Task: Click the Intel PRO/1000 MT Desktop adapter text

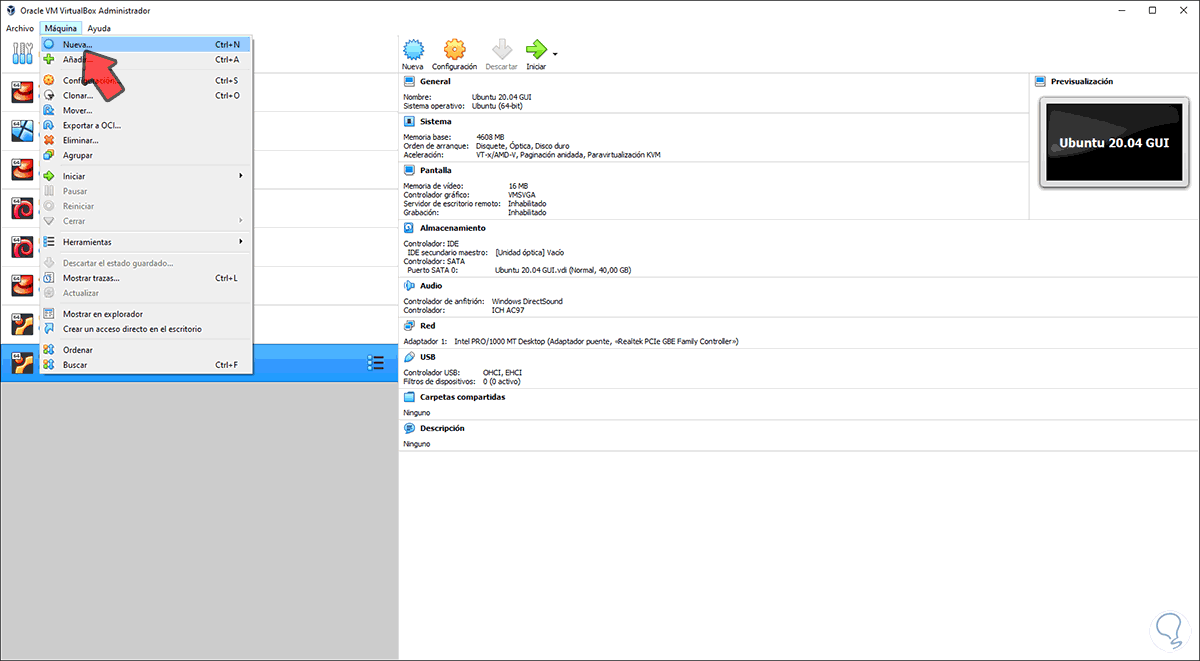Action: click(x=596, y=341)
